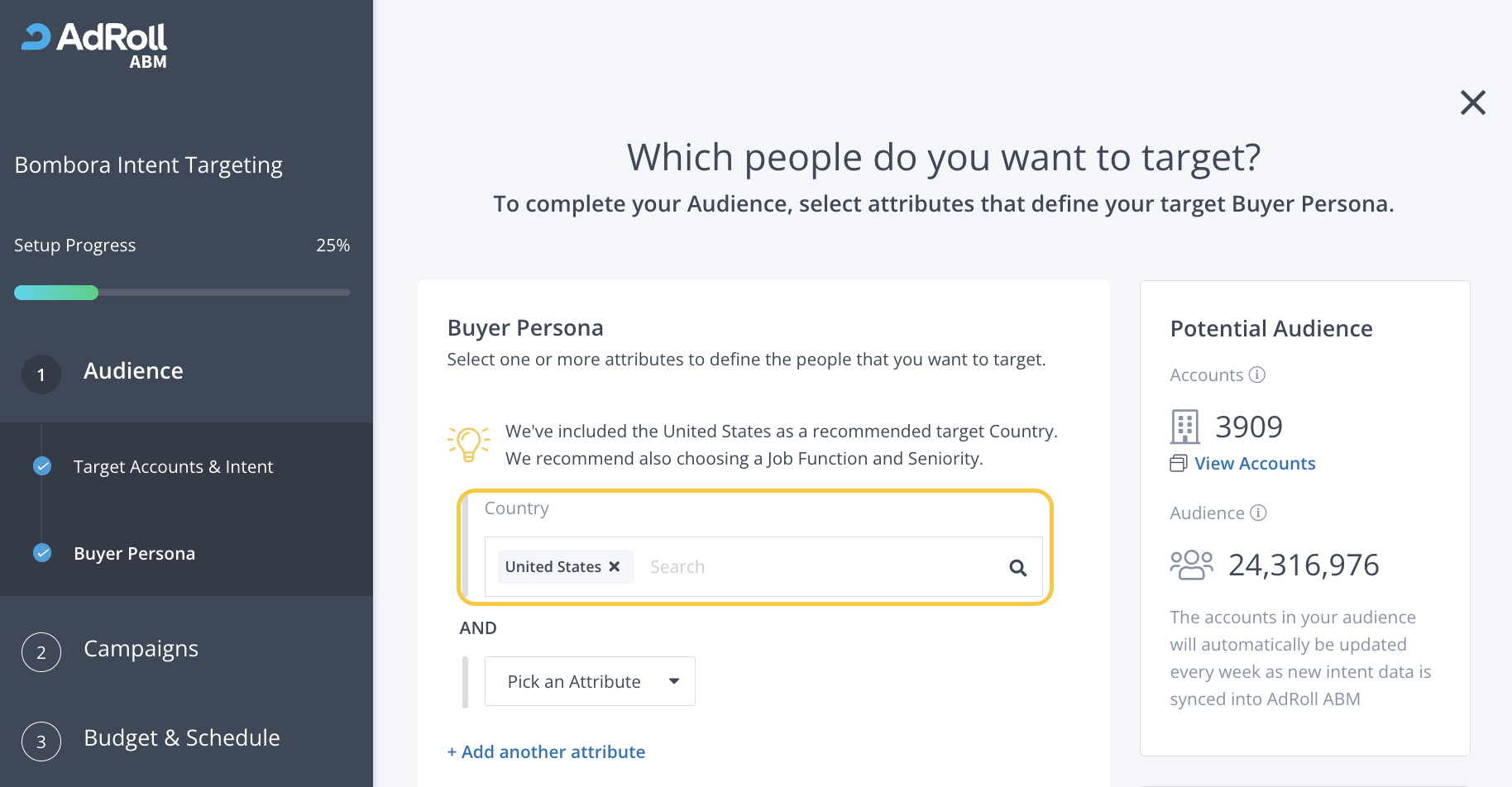Click the Audience info icon

[1258, 513]
